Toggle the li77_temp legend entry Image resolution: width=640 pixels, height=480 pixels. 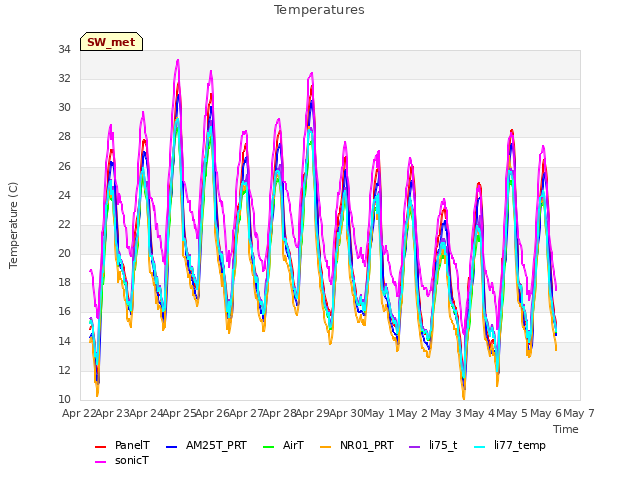click(x=510, y=445)
